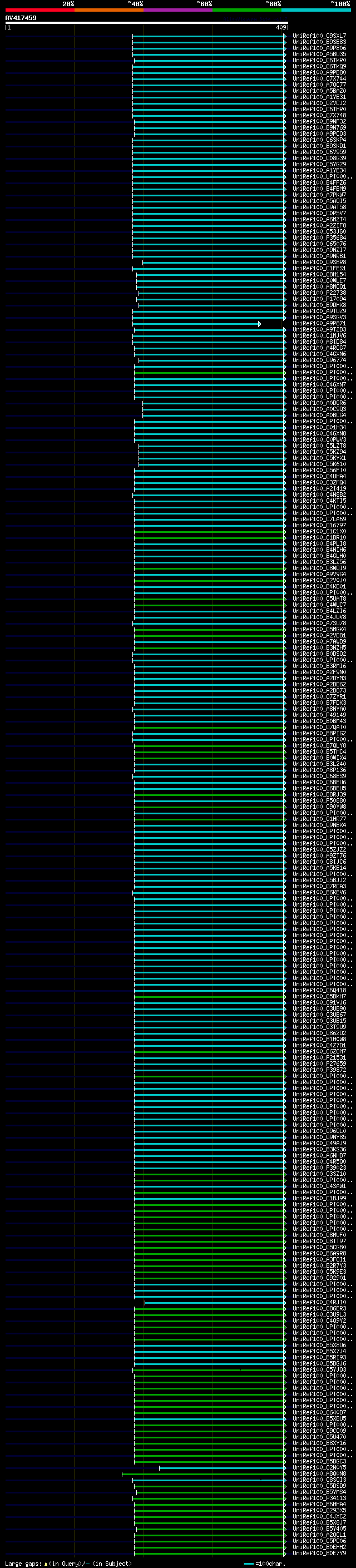Click hit label UniRef100_Q4GXN7
The image size is (356, 1568).
[319, 385]
